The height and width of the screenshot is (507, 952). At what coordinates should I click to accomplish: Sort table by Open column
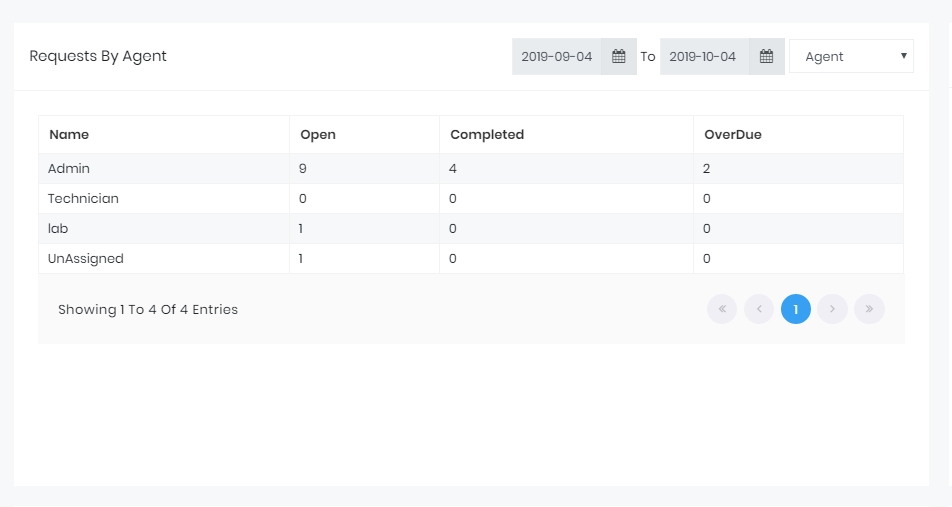point(318,135)
